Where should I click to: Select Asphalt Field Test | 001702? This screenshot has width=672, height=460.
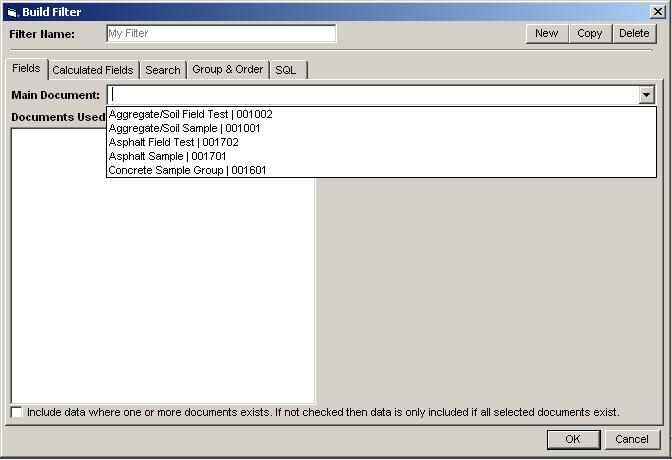pyautogui.click(x=172, y=142)
